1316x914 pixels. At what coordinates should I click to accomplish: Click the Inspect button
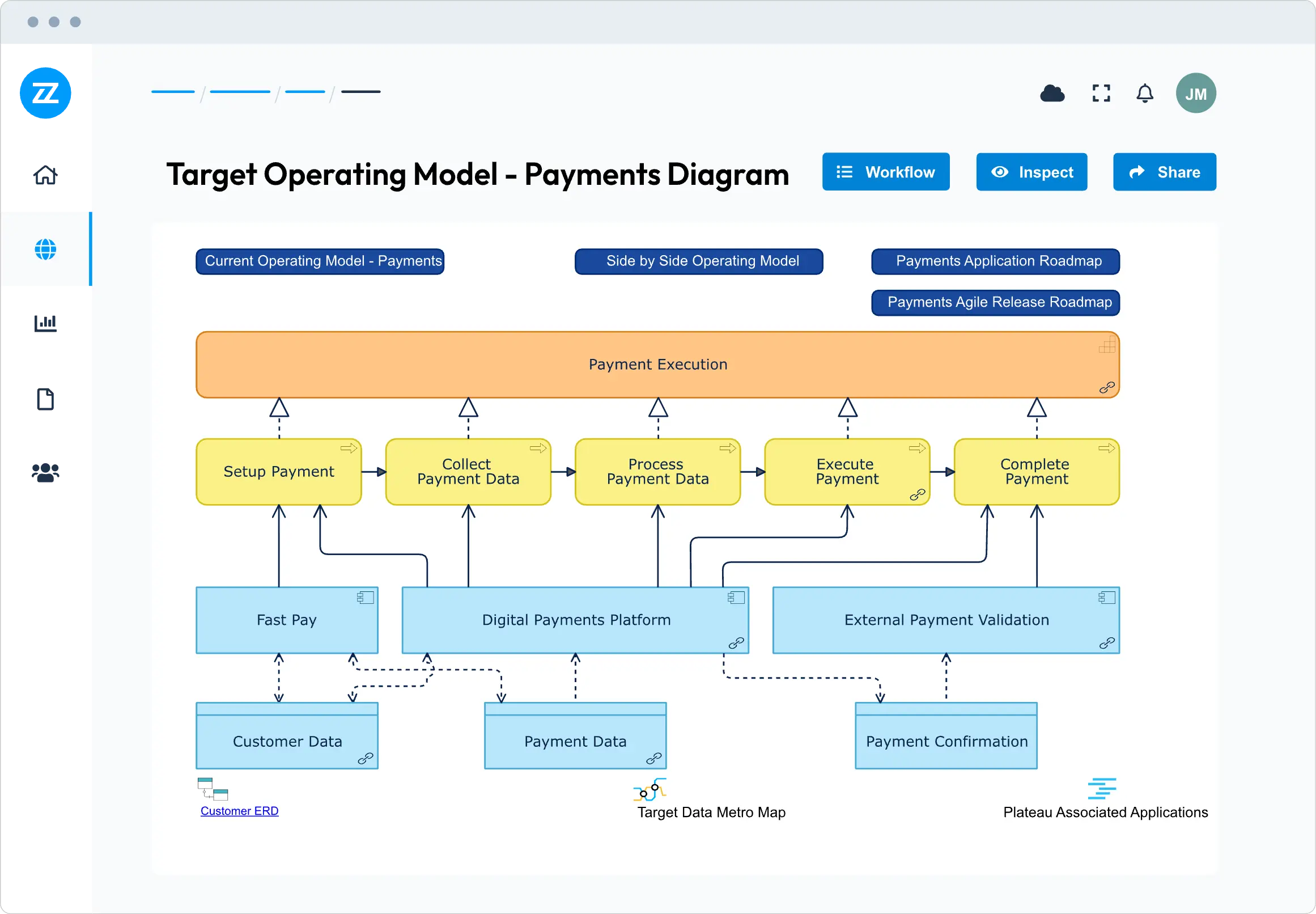(x=1031, y=172)
